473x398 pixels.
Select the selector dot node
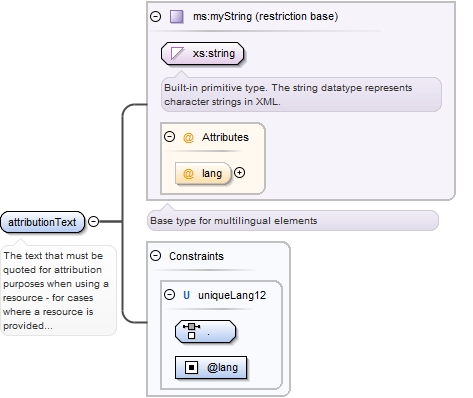pyautogui.click(x=205, y=332)
